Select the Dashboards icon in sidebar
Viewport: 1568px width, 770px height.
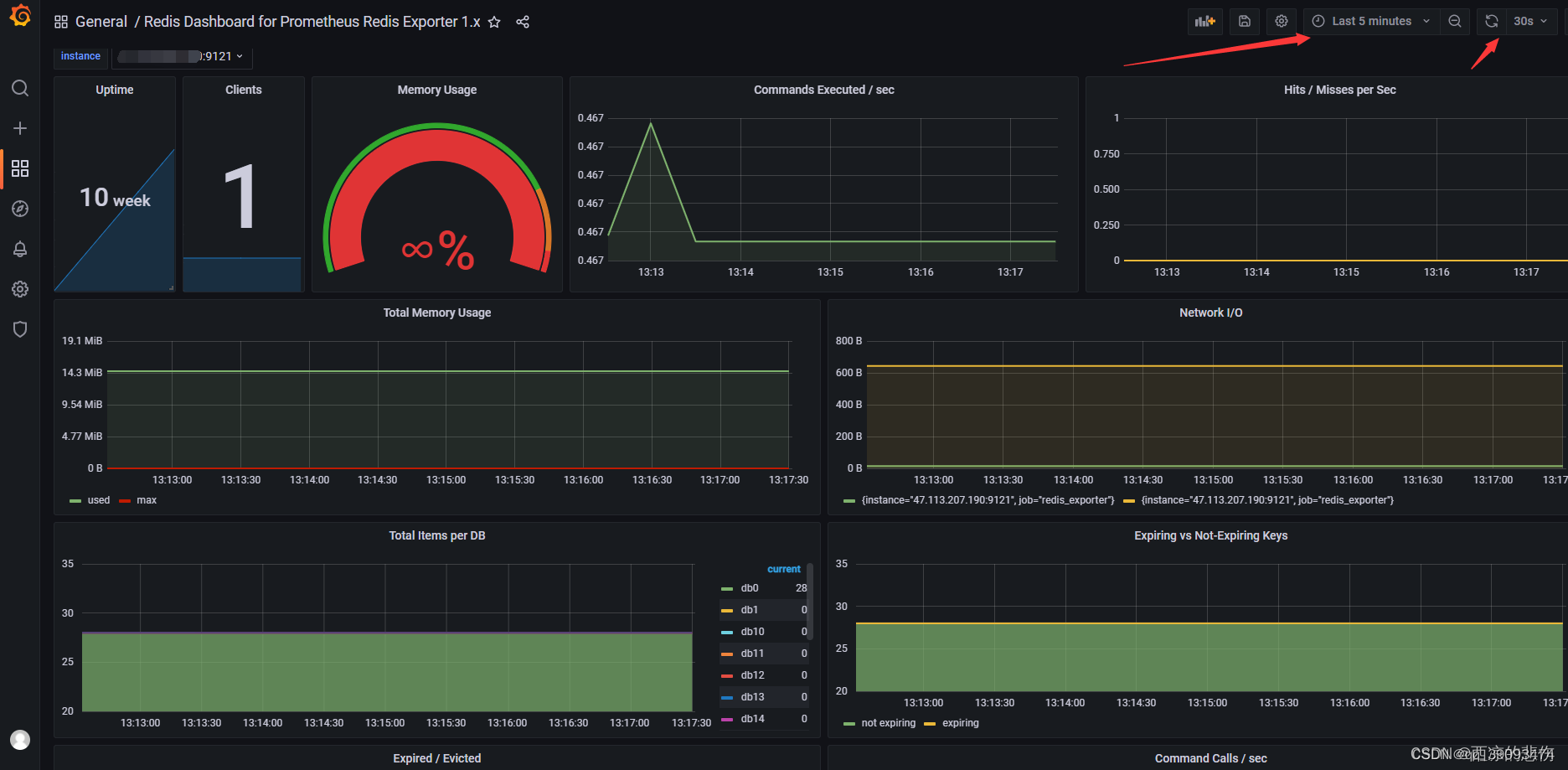pyautogui.click(x=20, y=168)
